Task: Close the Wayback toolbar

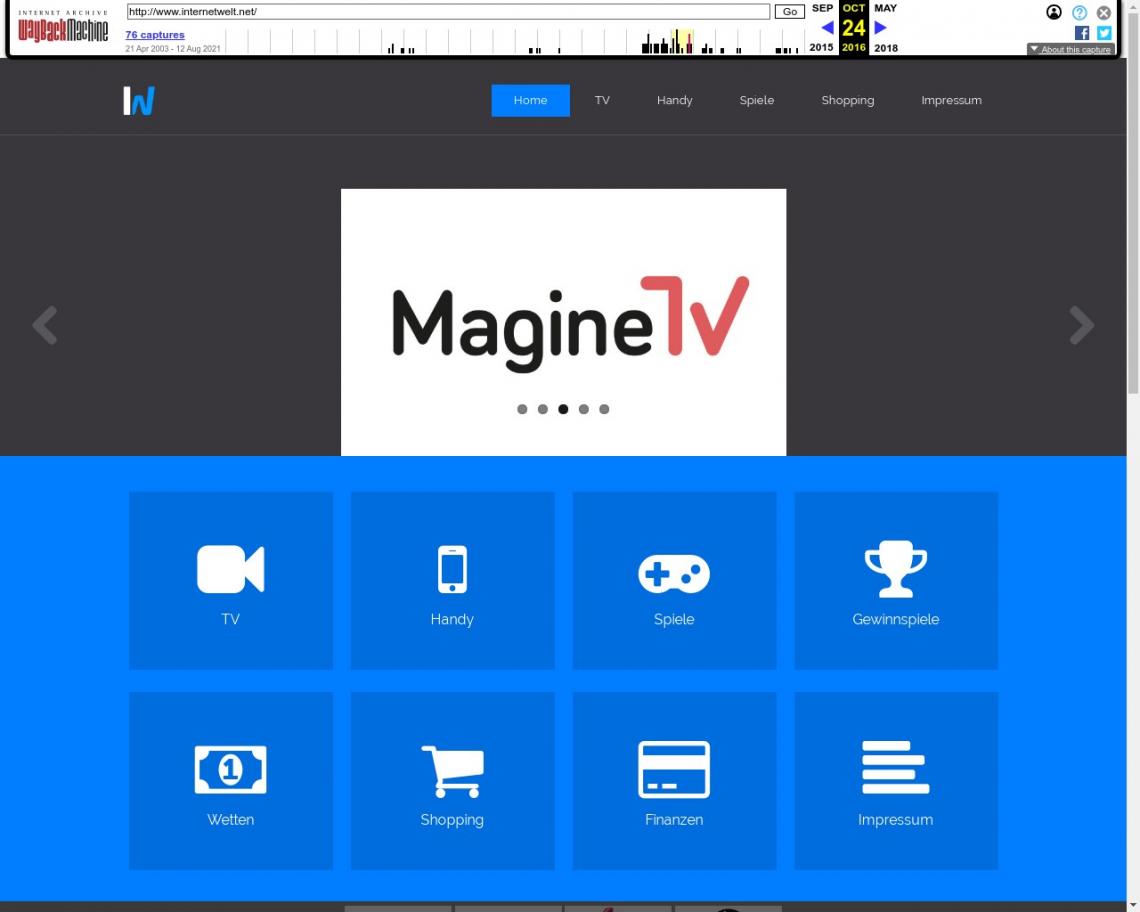Action: (1104, 12)
